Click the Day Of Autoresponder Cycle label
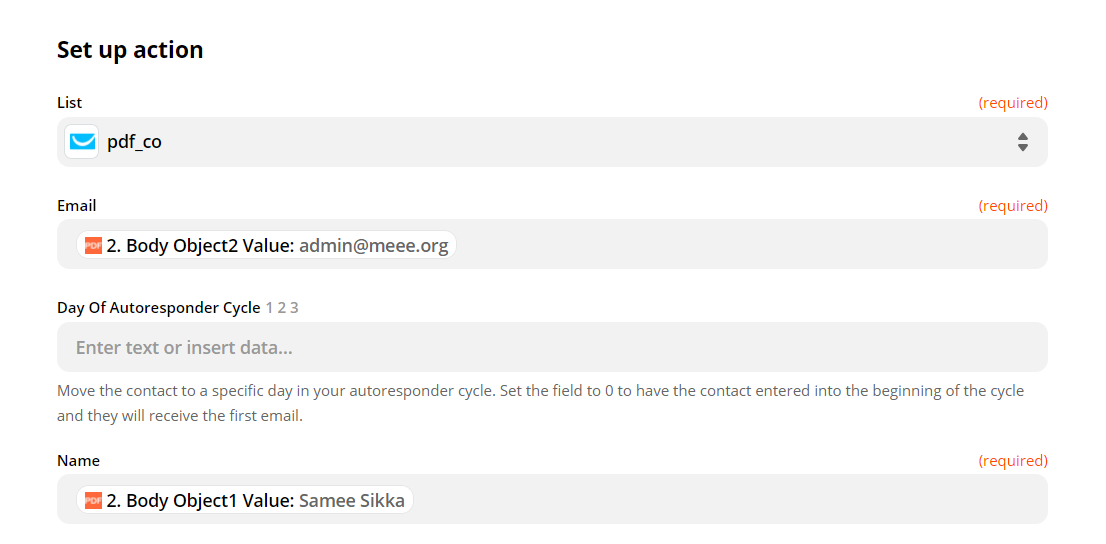Screen dimensions: 1106x544 point(159,308)
